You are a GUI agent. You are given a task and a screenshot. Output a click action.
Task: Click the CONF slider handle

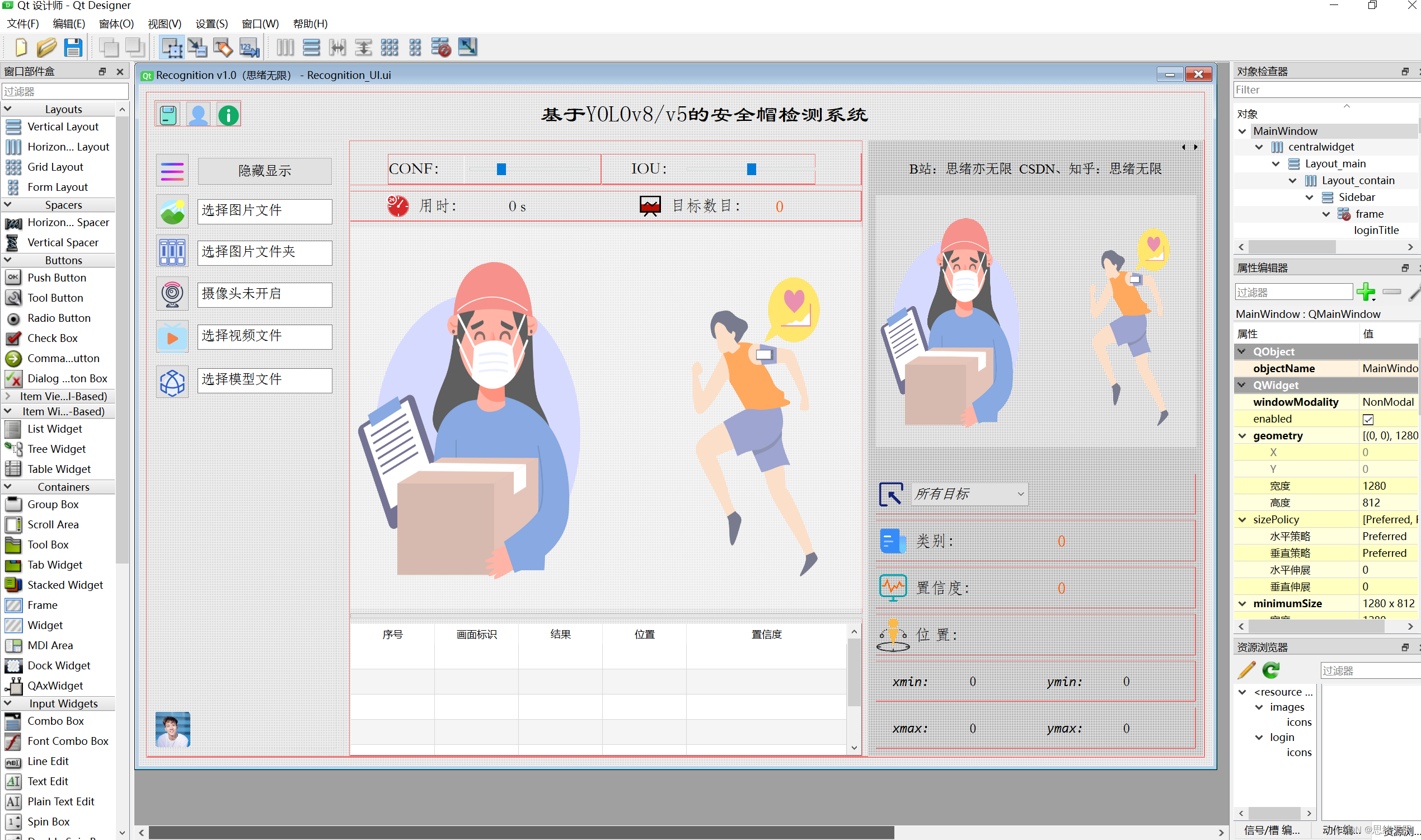click(x=501, y=169)
